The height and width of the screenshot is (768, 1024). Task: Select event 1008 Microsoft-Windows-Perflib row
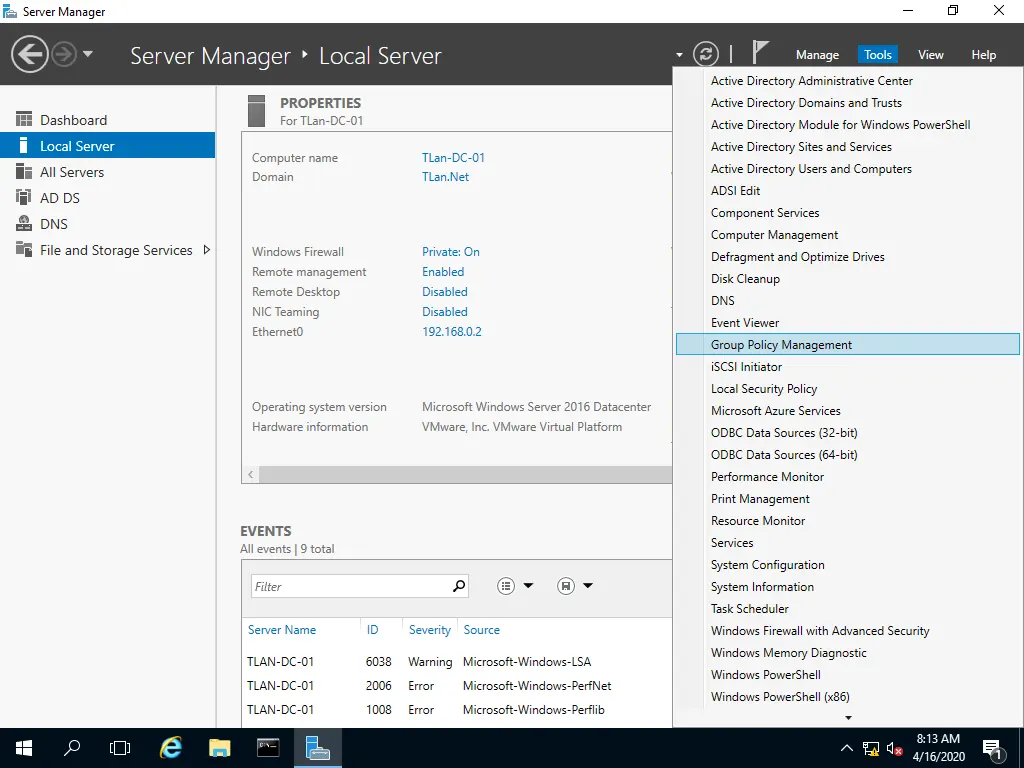click(456, 710)
